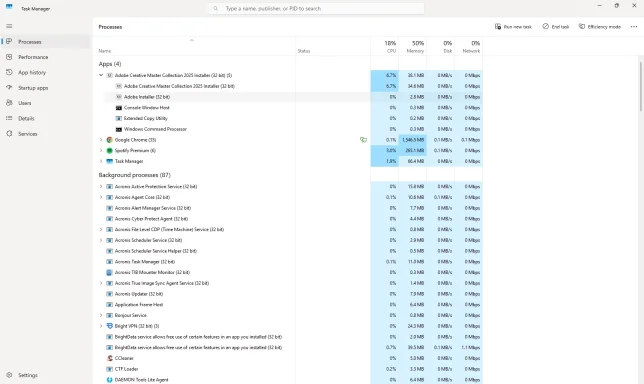Image resolution: width=644 pixels, height=384 pixels.
Task: Click the Startup apps gauge icon
Action: (x=9, y=87)
